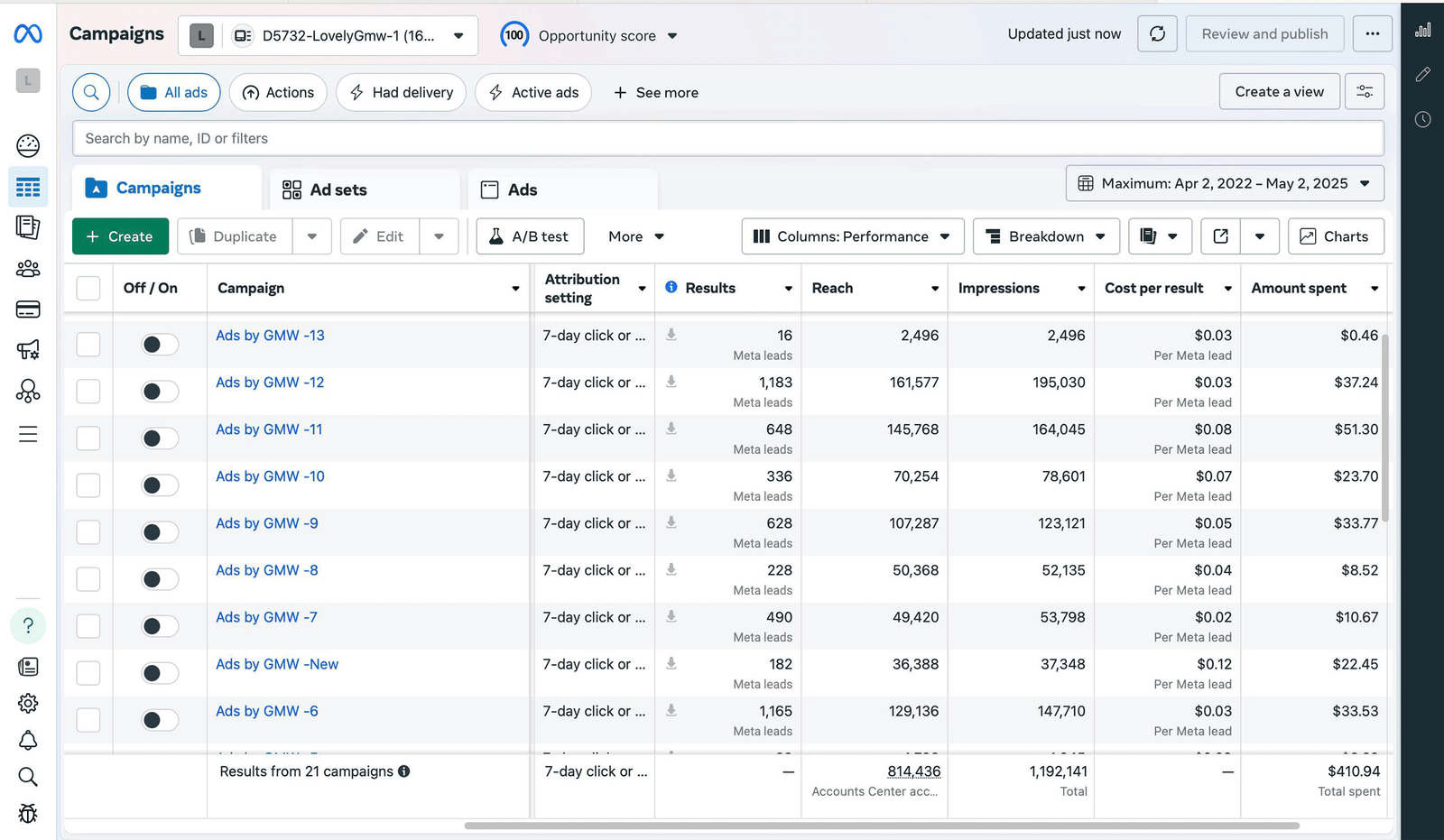Screen dimensions: 1444x840
Task: Open the Edit options arrow
Action: pyautogui.click(x=440, y=236)
